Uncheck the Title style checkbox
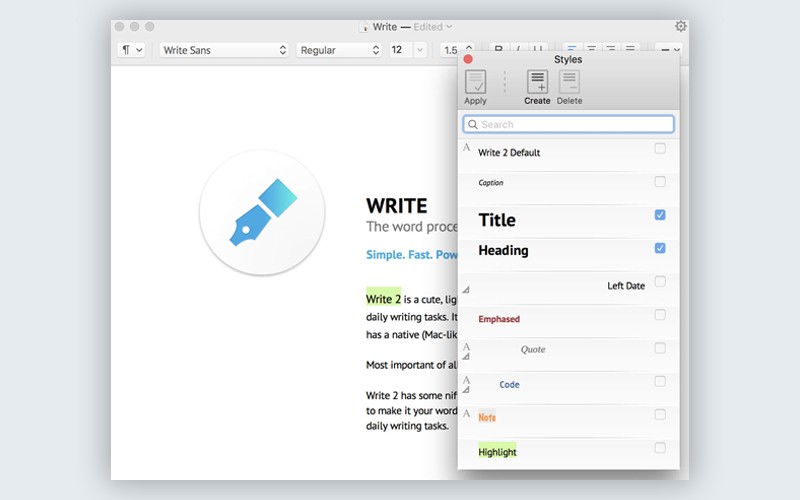Image resolution: width=800 pixels, height=500 pixels. point(660,215)
